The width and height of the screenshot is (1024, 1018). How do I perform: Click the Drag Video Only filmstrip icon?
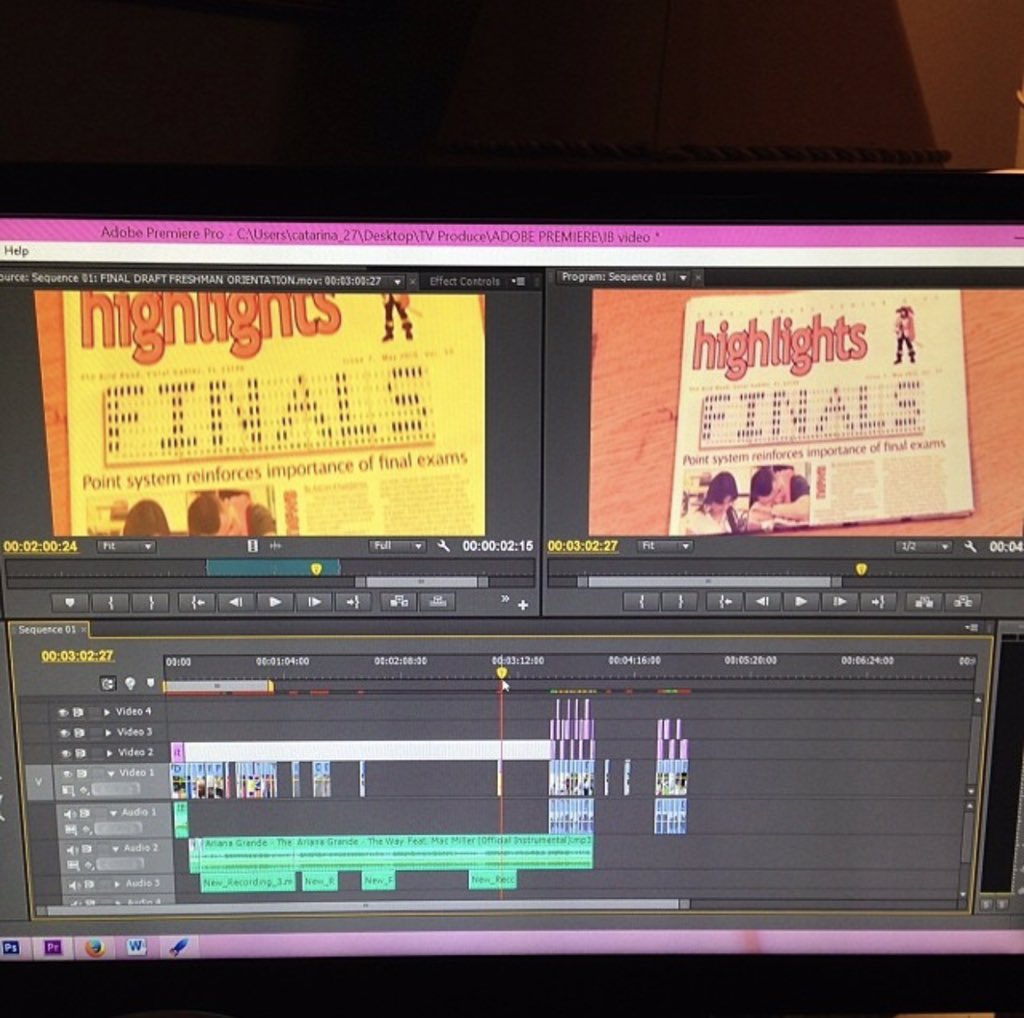click(253, 546)
